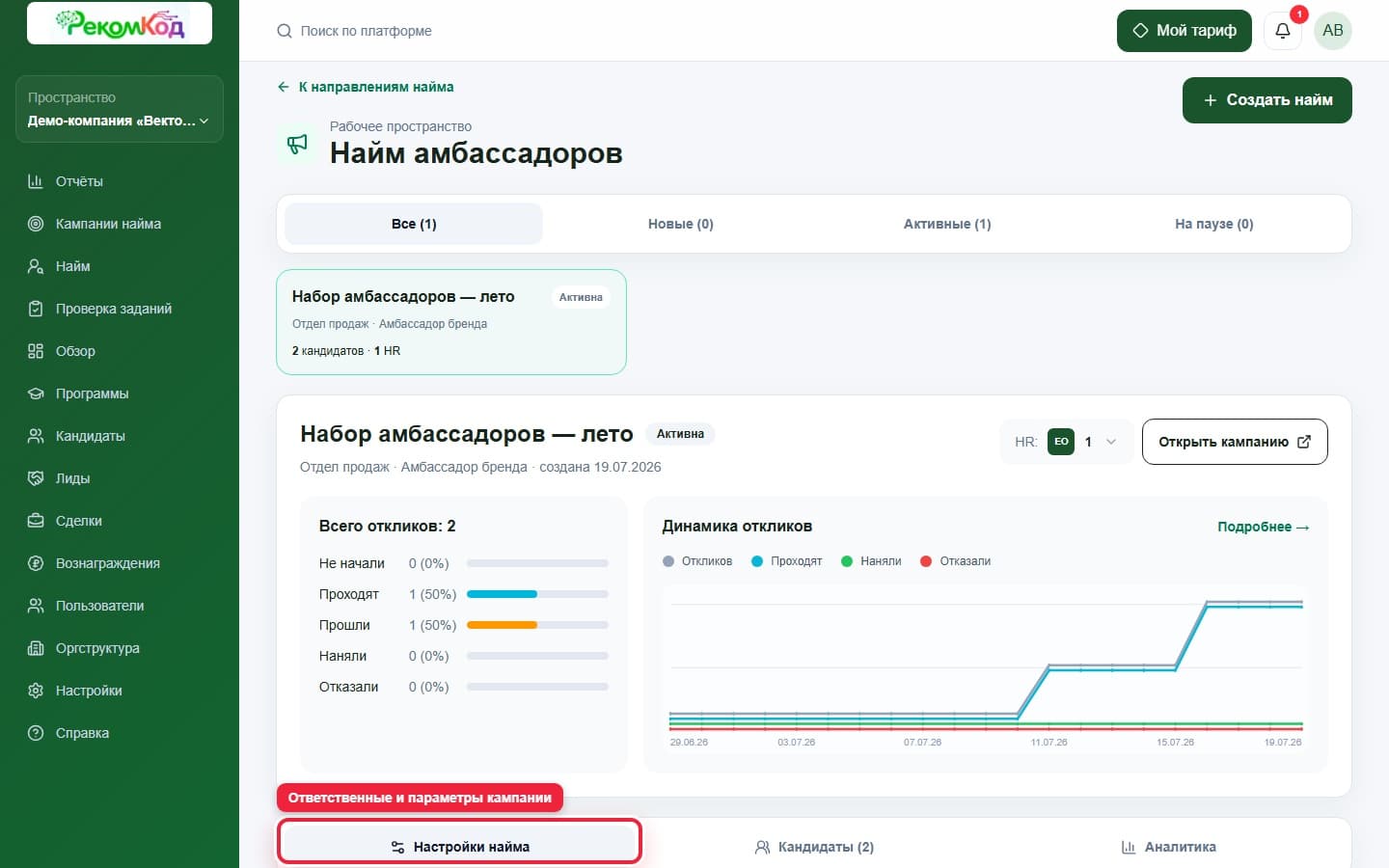Click the notification count badge
The width and height of the screenshot is (1389, 868).
(x=1299, y=14)
